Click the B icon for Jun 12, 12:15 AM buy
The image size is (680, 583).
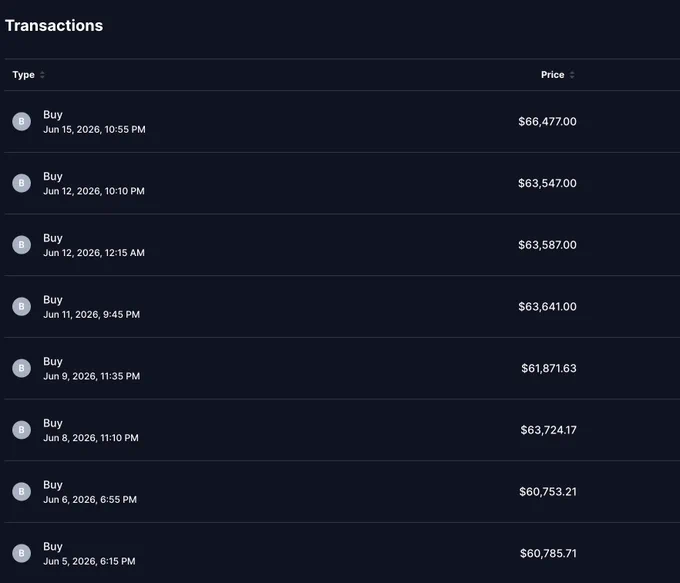[21, 245]
